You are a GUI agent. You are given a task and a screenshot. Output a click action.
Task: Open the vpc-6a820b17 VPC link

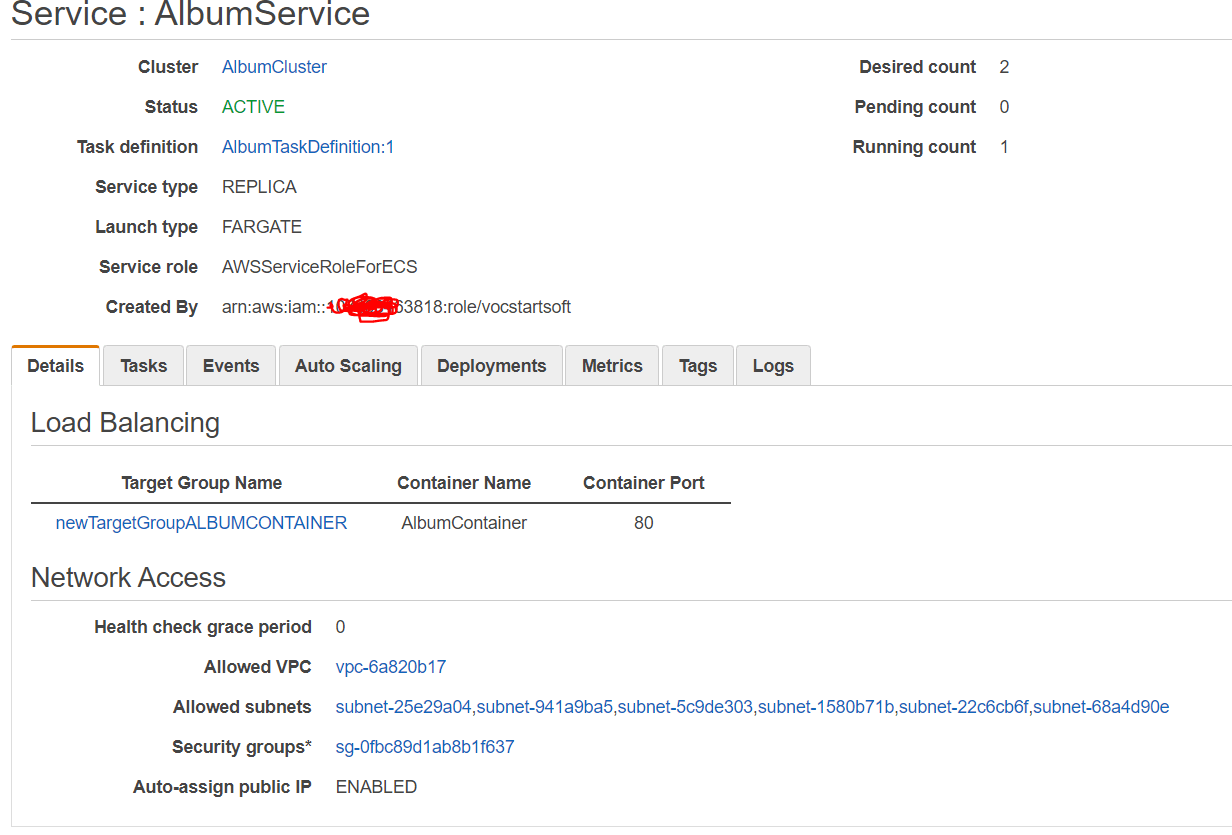(x=391, y=666)
